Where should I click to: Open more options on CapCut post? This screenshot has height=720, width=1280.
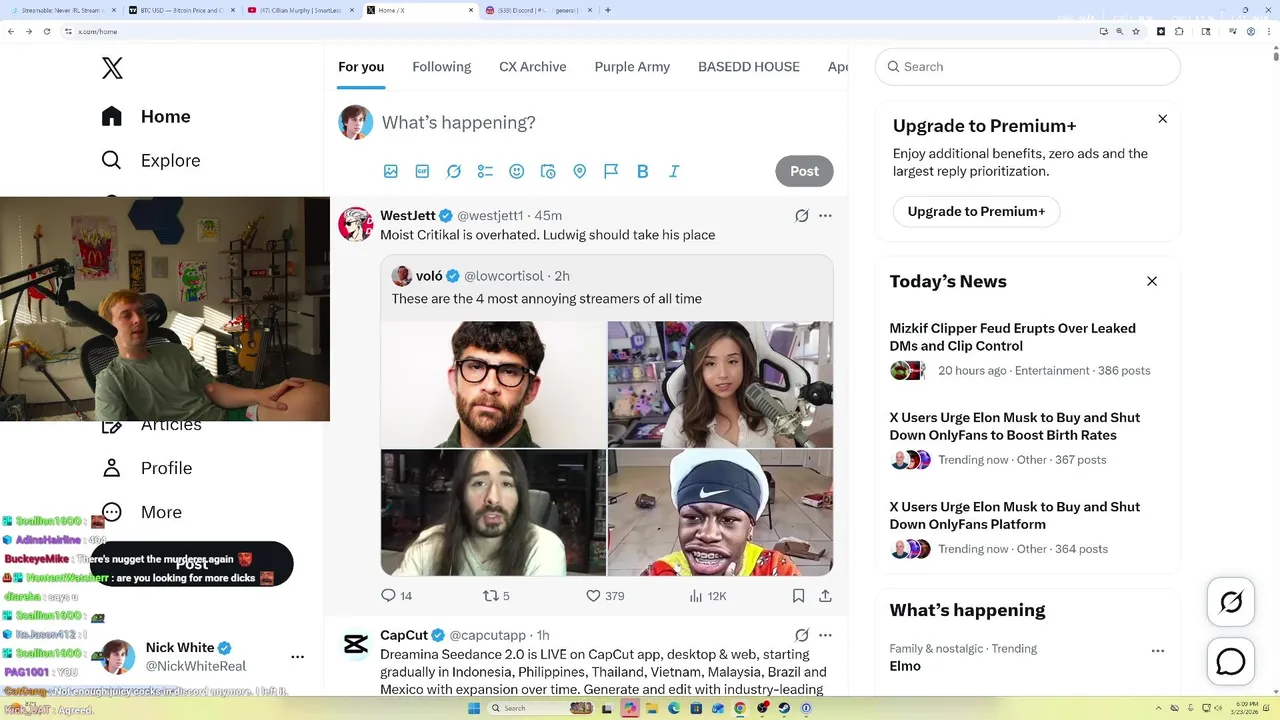(825, 635)
